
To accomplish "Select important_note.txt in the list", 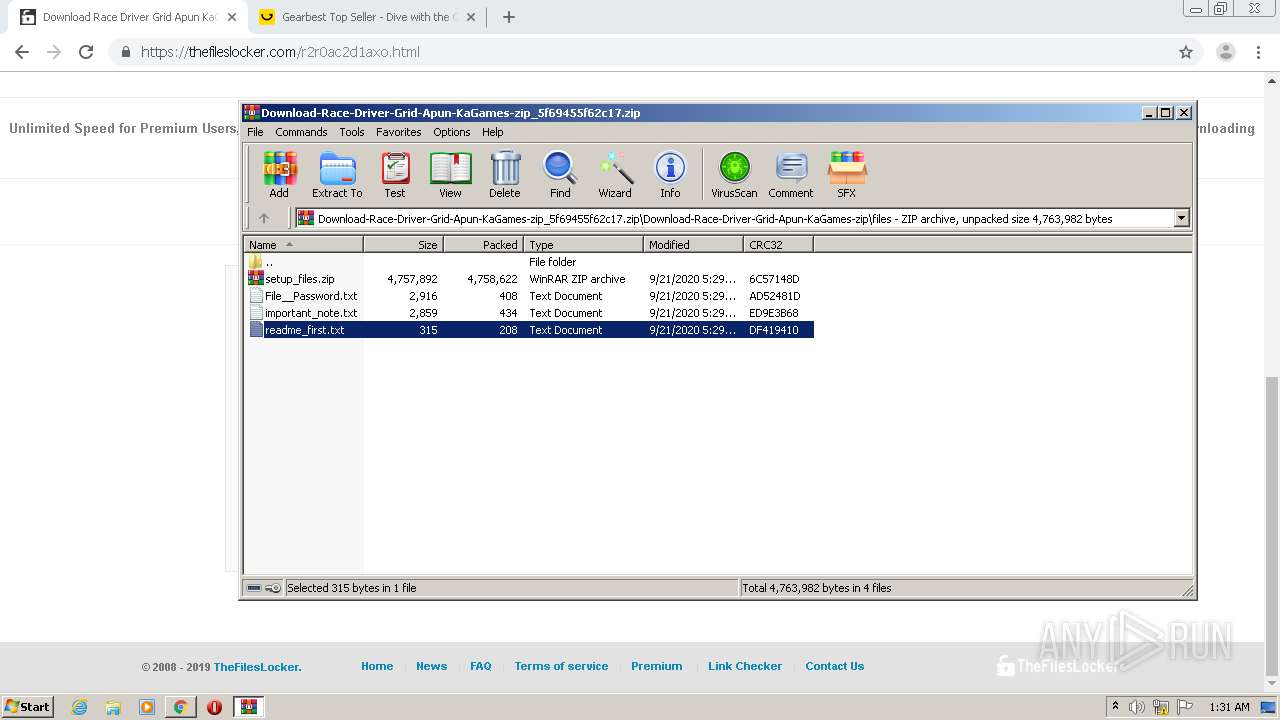I will (530, 313).
